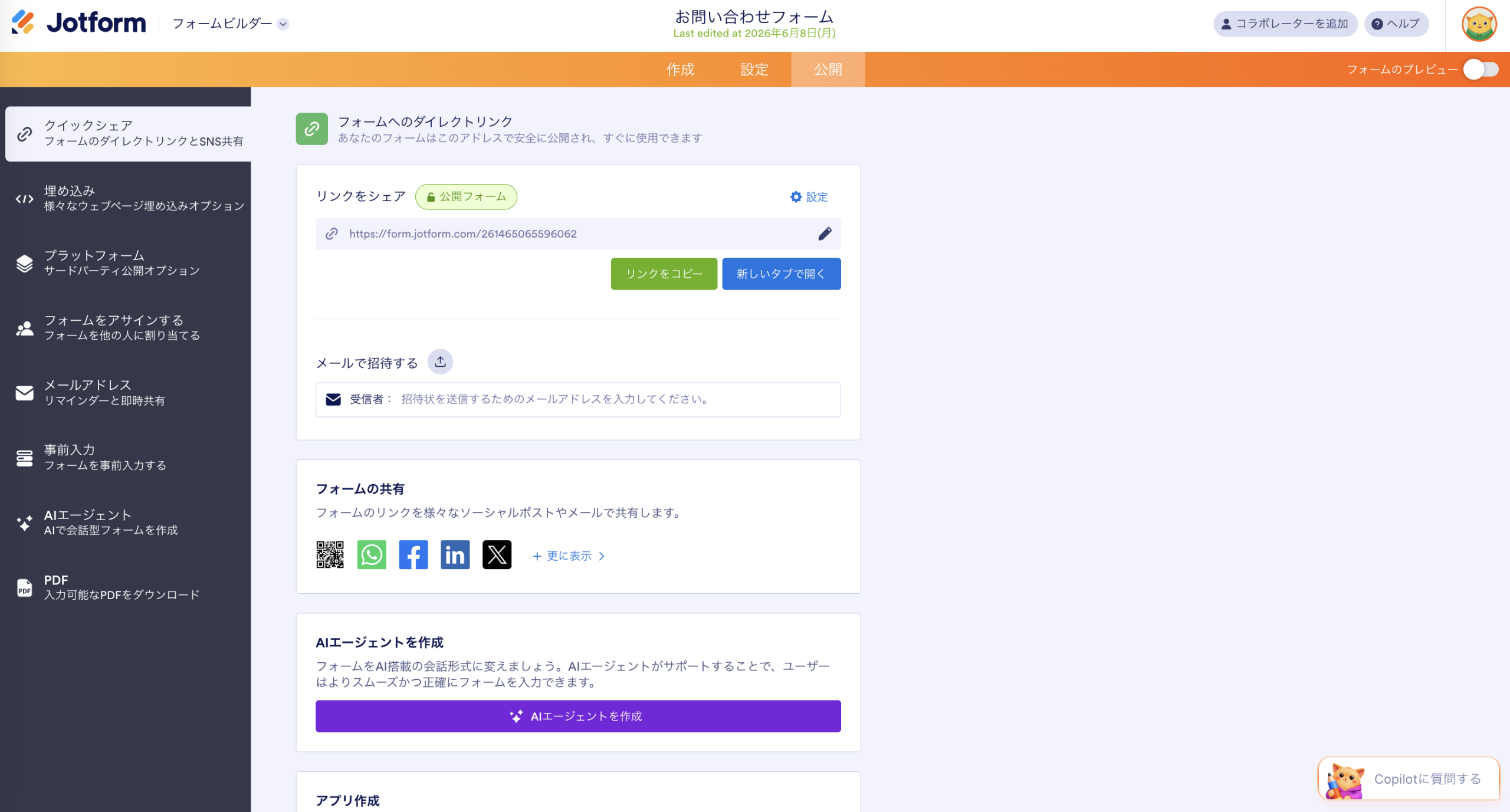
Task: Click the お問い合わせフォーム form title
Action: [754, 17]
